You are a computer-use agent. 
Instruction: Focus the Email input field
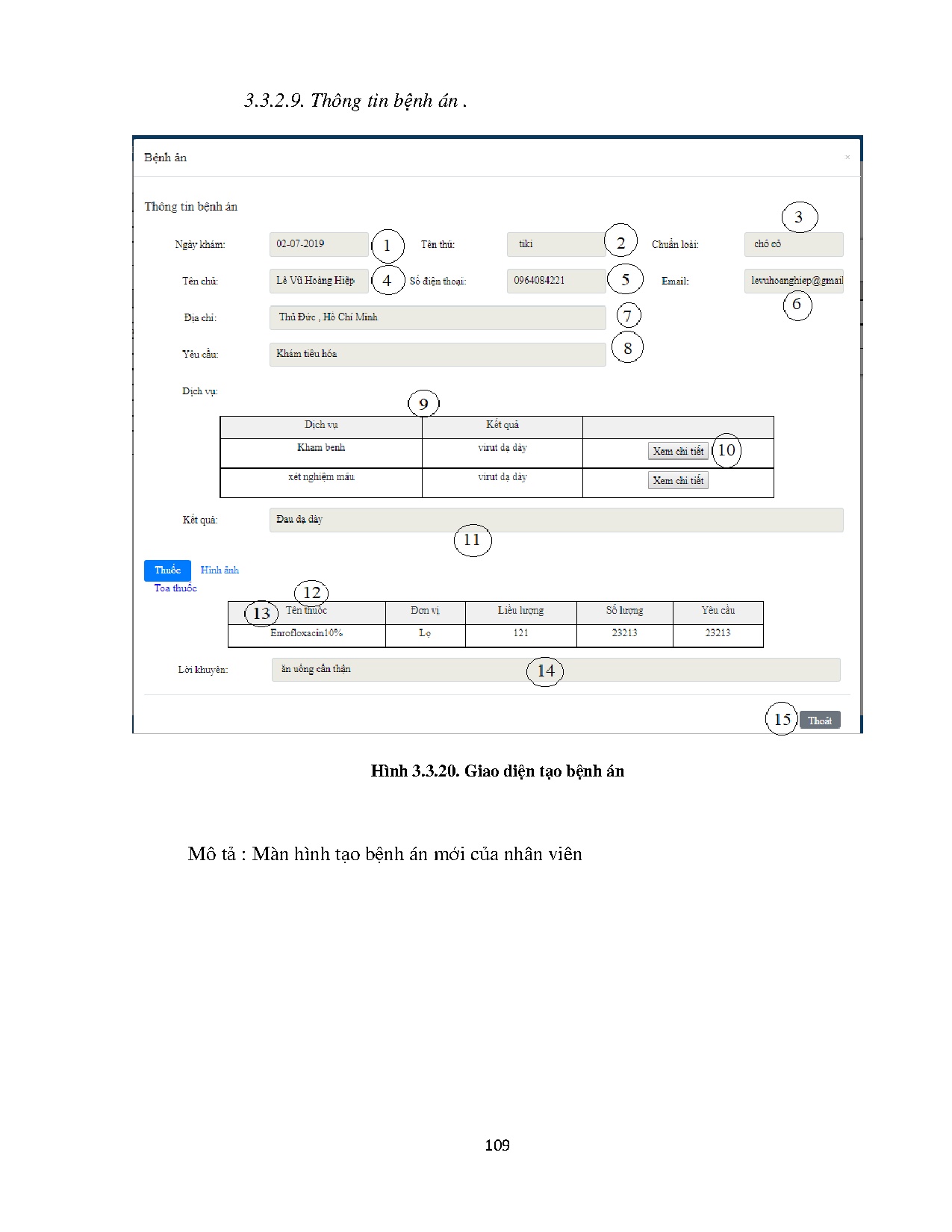tap(793, 281)
